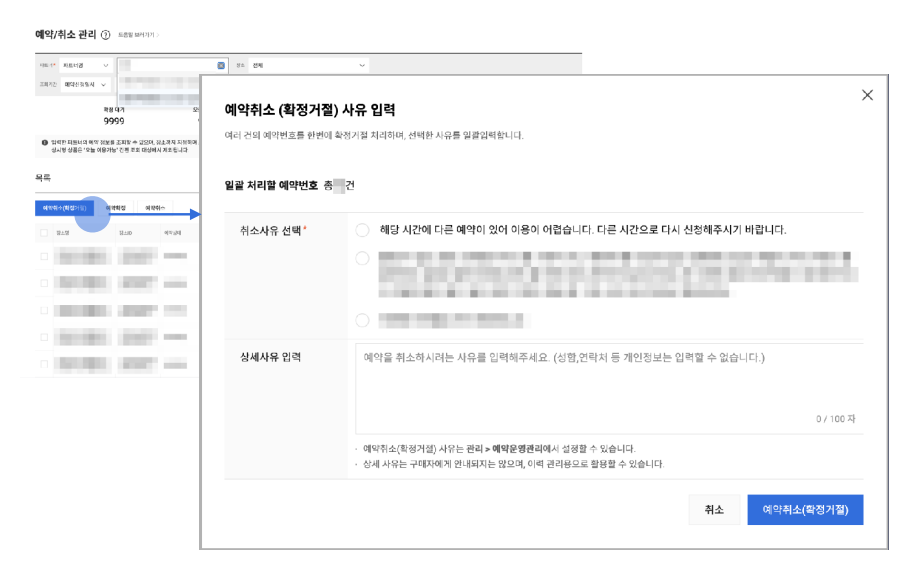Click 취소 to dismiss the dialog
906x561 pixels.
tap(714, 509)
